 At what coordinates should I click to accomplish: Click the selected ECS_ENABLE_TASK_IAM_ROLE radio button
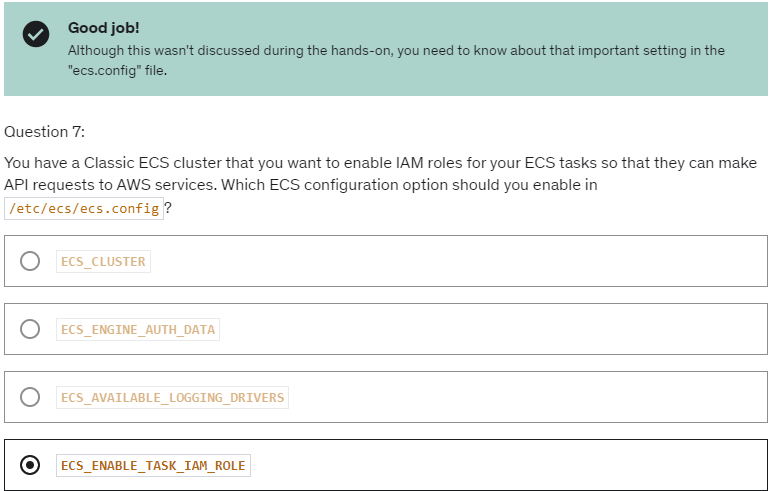tap(30, 465)
